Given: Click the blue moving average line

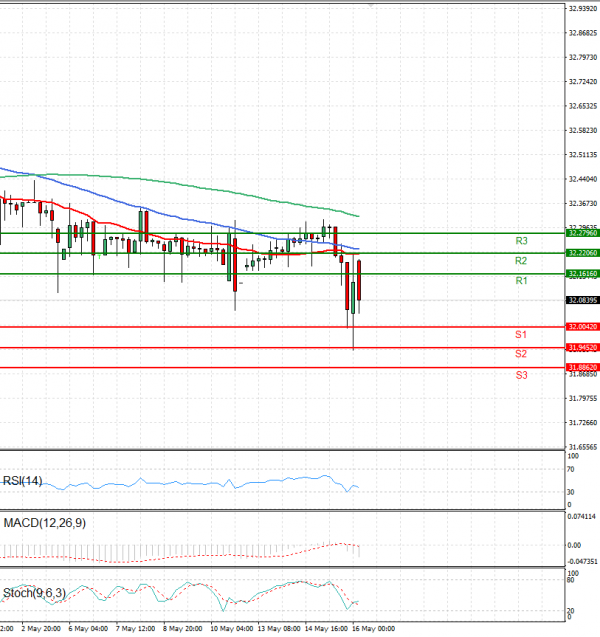Looking at the screenshot, I should click(x=179, y=217).
